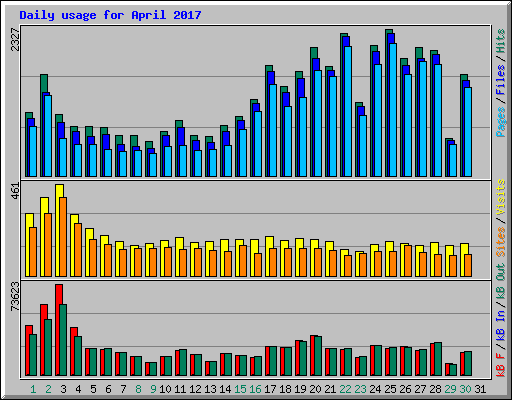This screenshot has width=512, height=400.
Task: Click the cyan Pages bar for day 2
Action: (x=48, y=136)
